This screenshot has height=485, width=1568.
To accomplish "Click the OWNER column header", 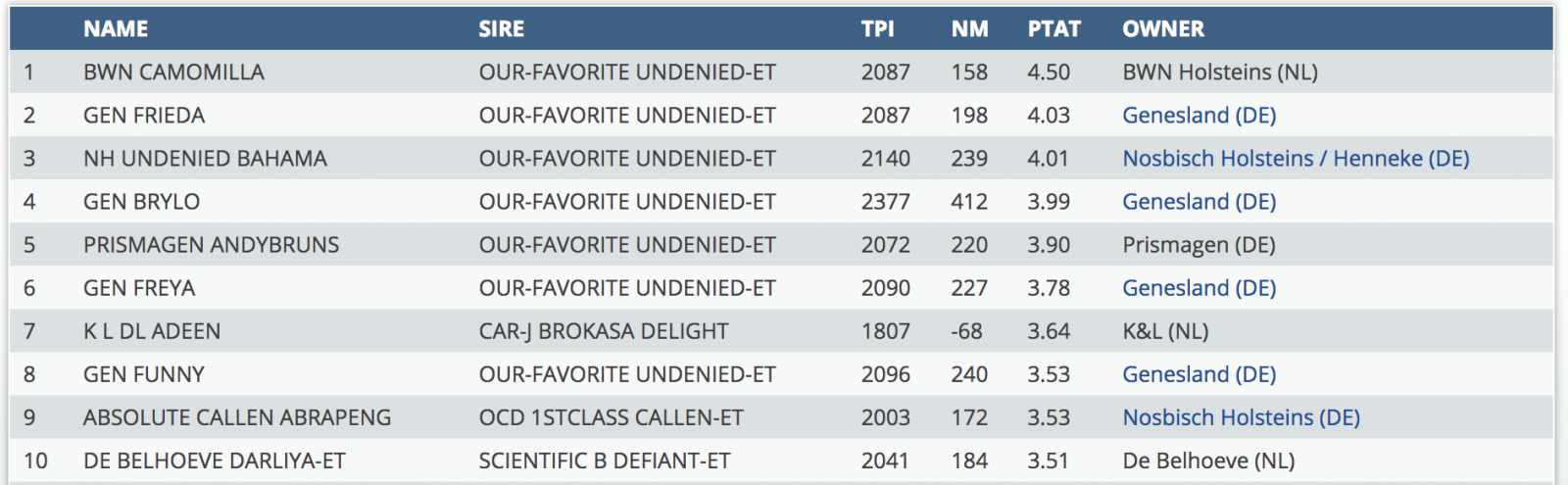I will click(x=1163, y=29).
